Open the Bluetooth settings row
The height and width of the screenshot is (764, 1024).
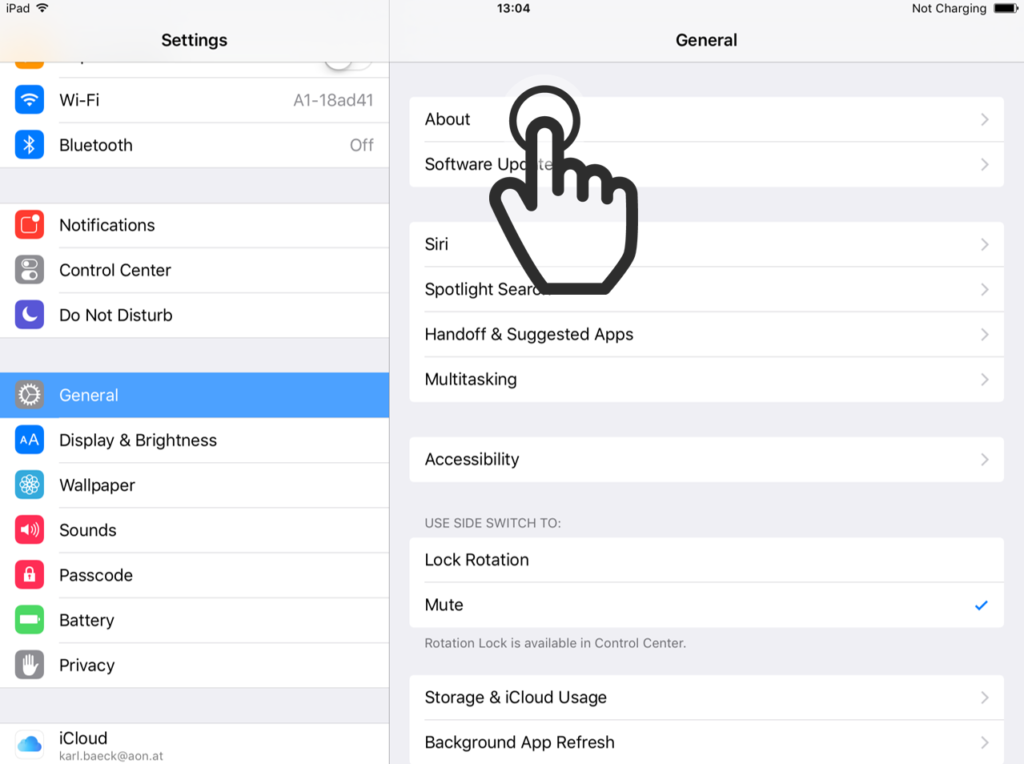pos(195,145)
